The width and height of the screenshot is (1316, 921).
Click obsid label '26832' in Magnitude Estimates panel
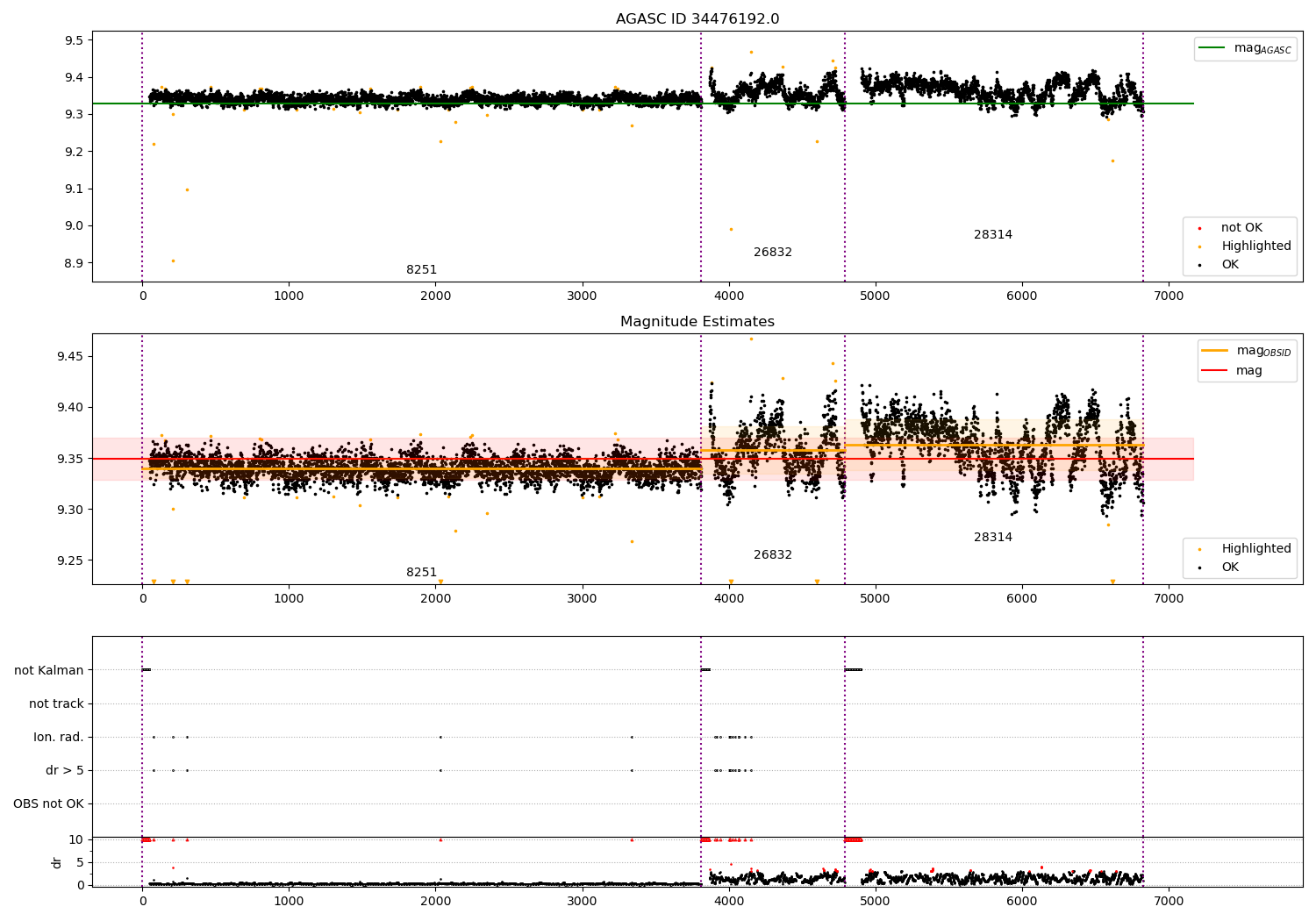(x=773, y=555)
